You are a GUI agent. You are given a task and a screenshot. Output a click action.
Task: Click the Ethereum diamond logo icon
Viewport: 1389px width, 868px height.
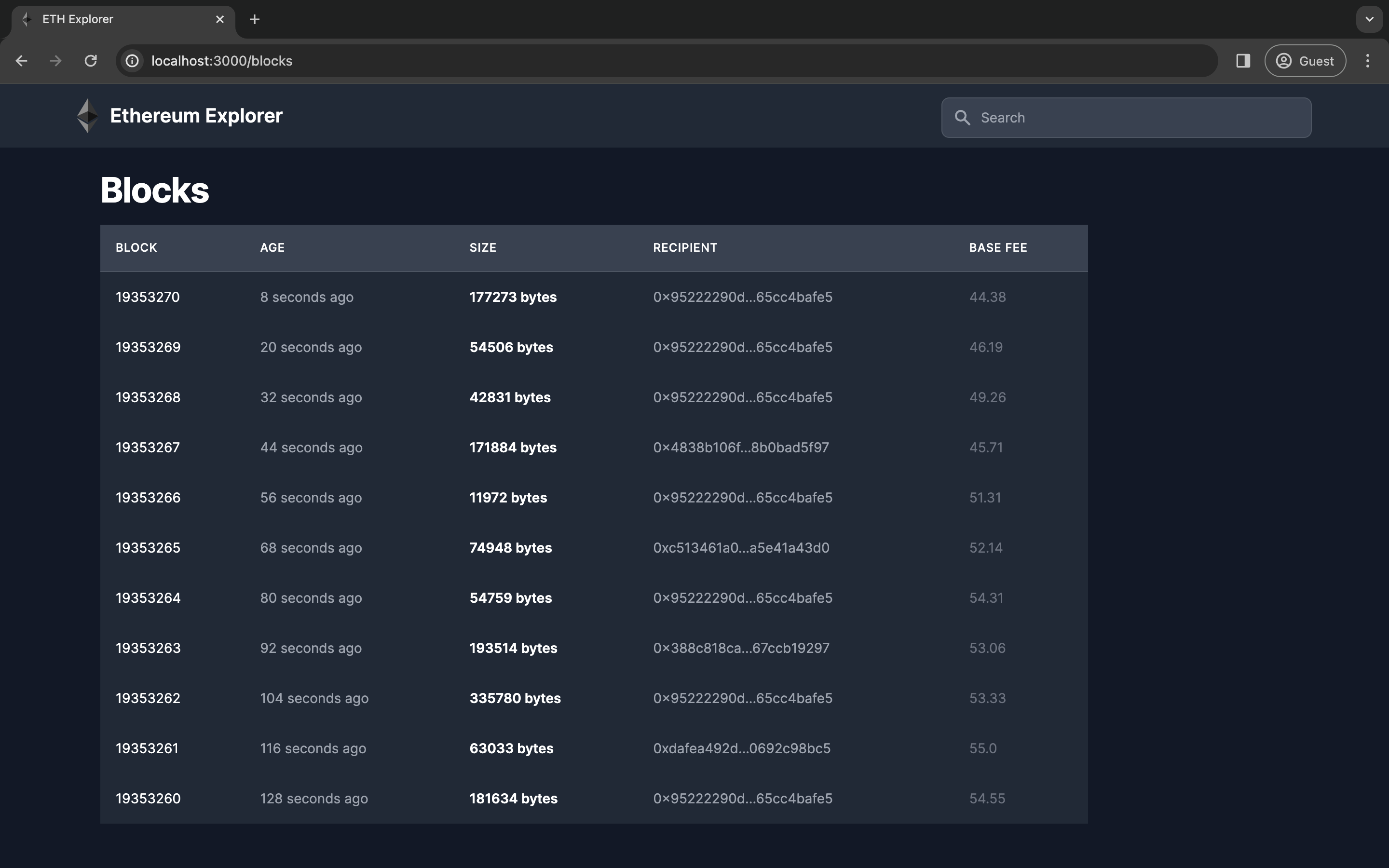tap(88, 116)
